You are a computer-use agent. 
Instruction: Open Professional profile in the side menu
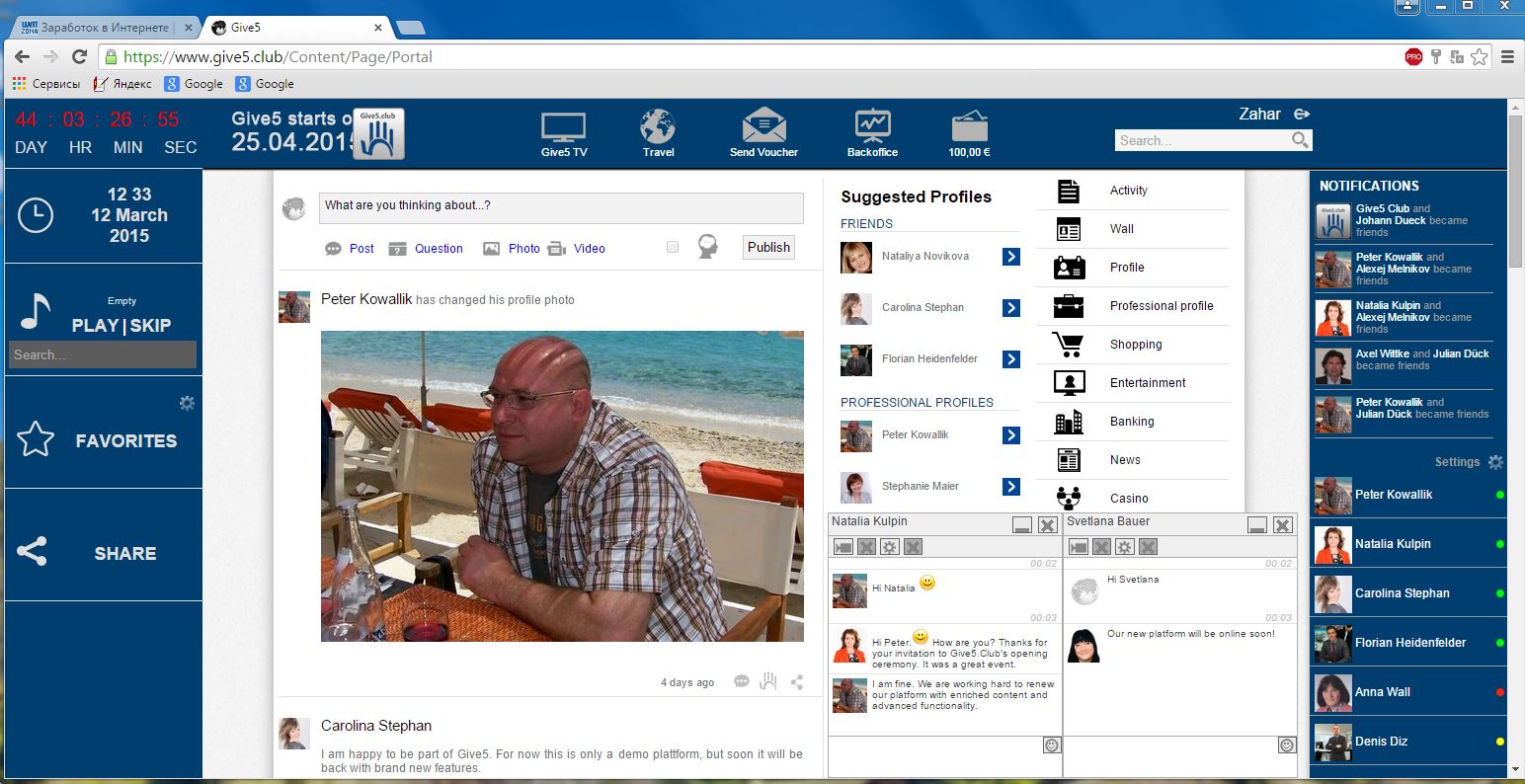[1132, 306]
